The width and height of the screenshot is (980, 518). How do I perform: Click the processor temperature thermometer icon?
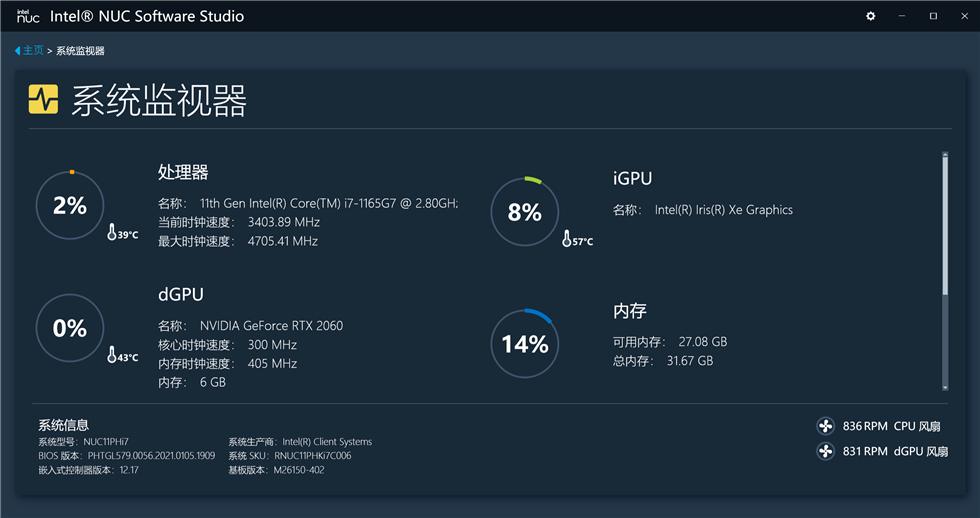(x=113, y=233)
